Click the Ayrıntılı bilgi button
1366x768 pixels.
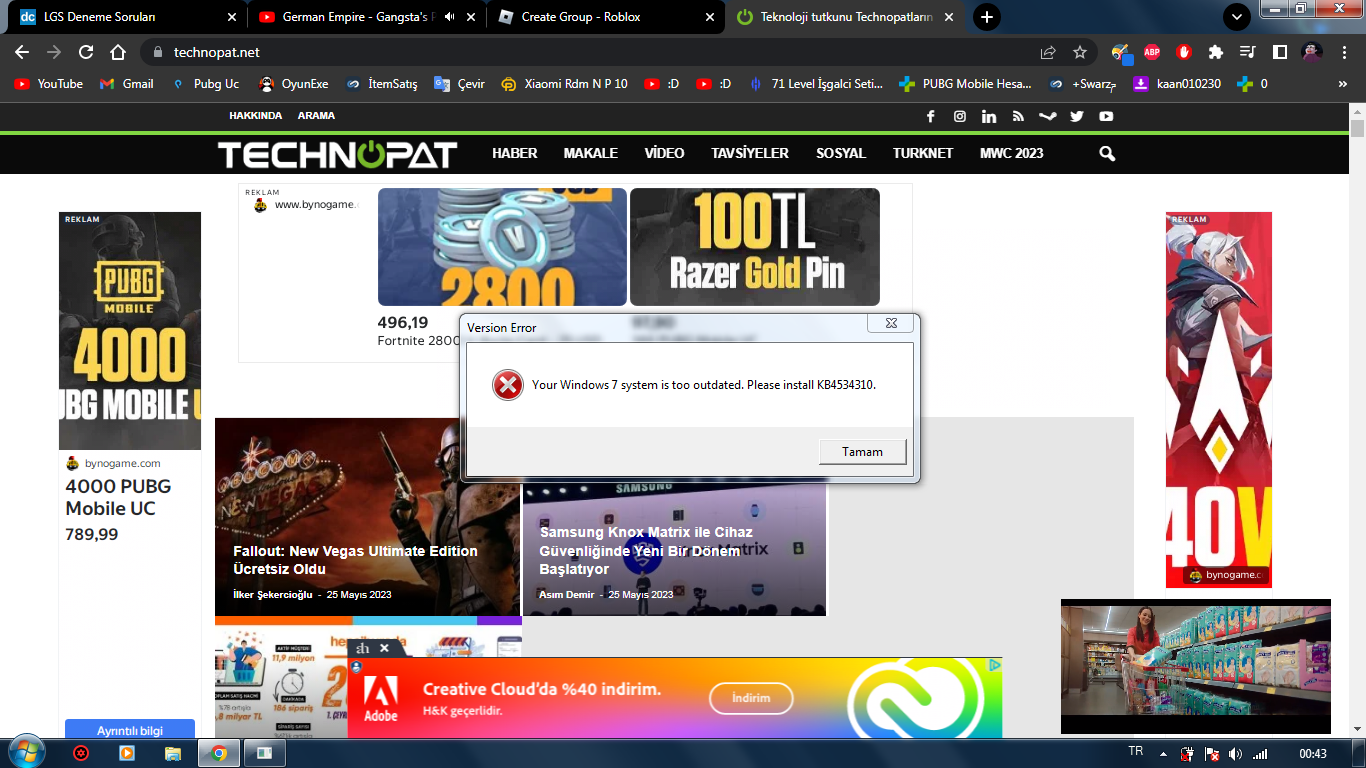[130, 731]
